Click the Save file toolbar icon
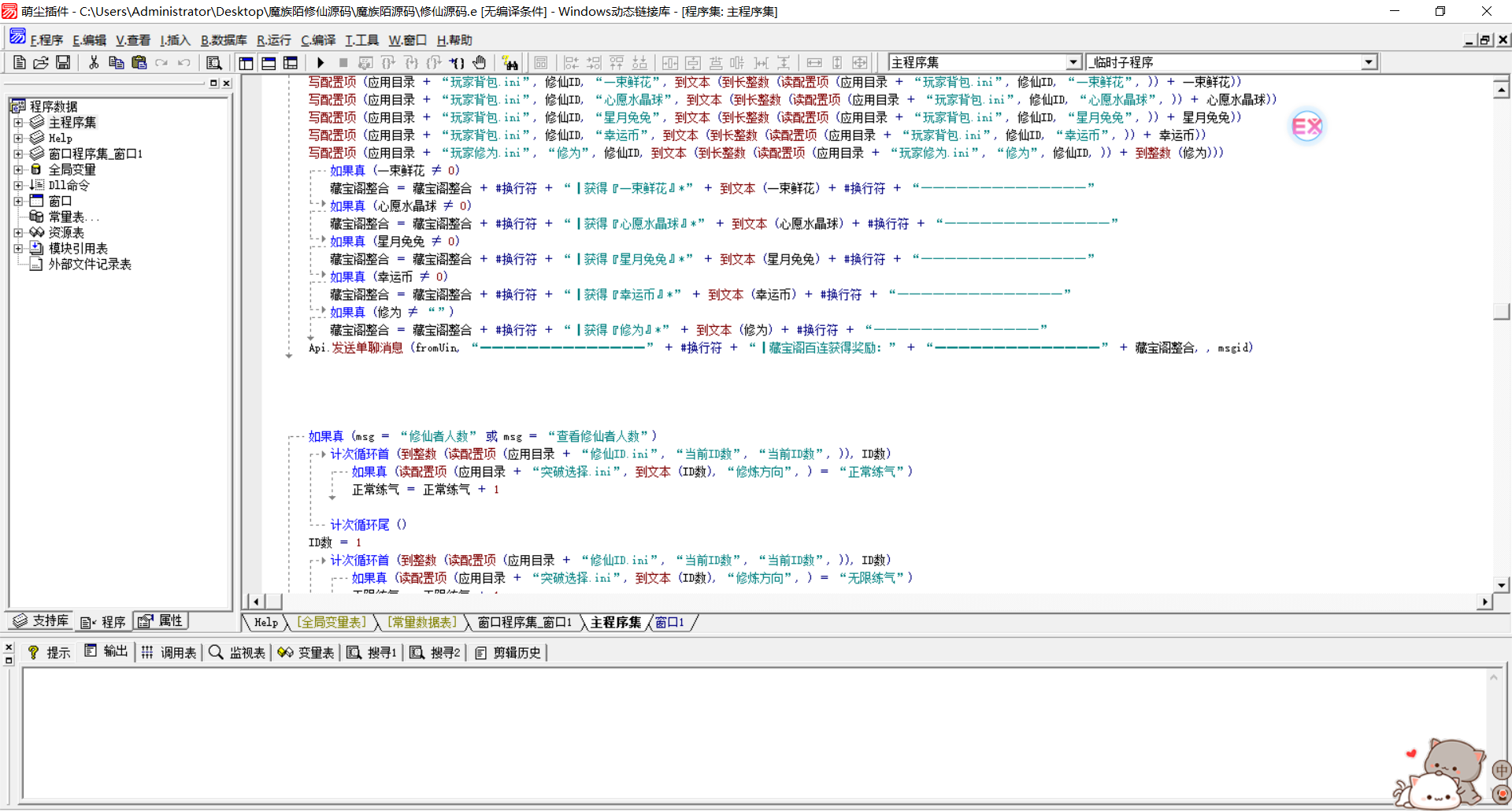Viewport: 1512px width, 811px height. (x=63, y=62)
